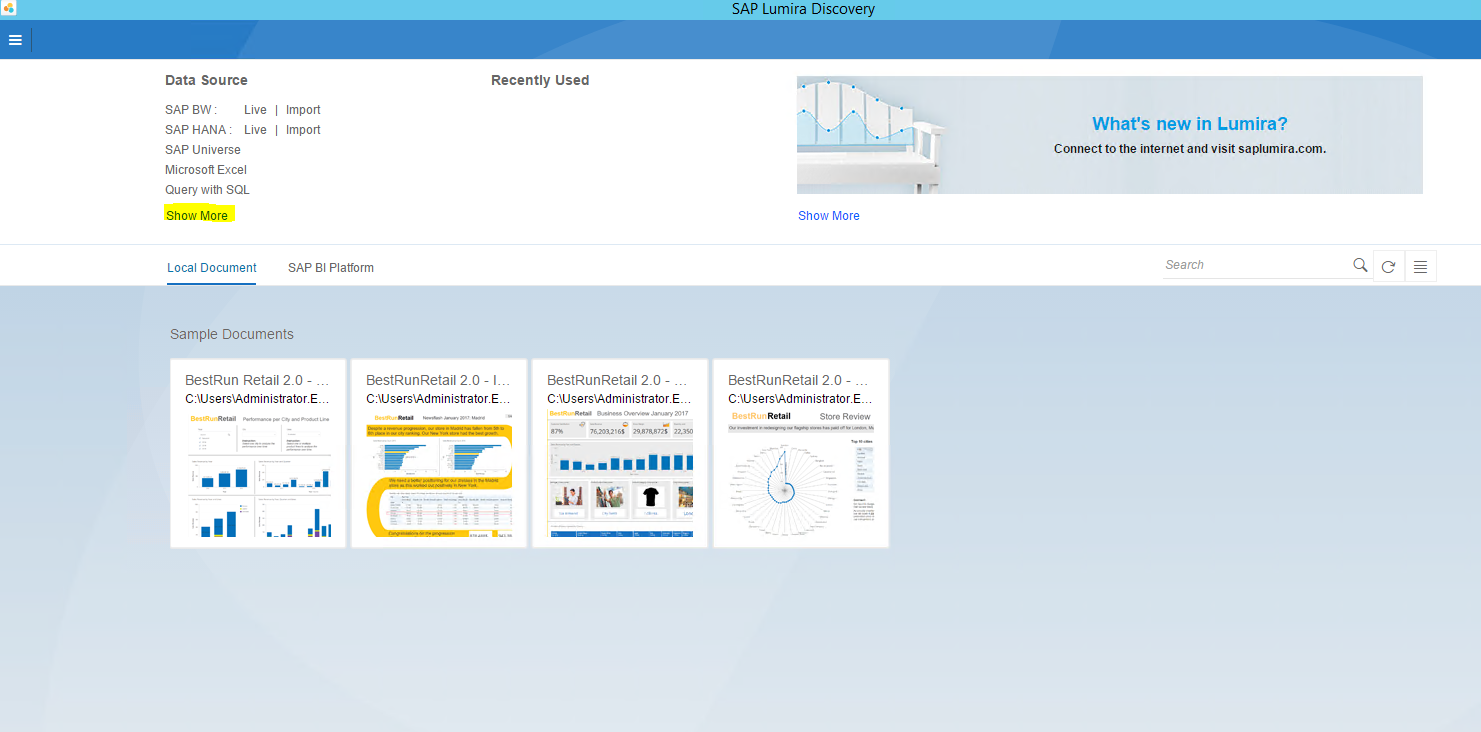This screenshot has width=1481, height=732.
Task: Click the "SAP HANA :" label
Action: click(199, 130)
